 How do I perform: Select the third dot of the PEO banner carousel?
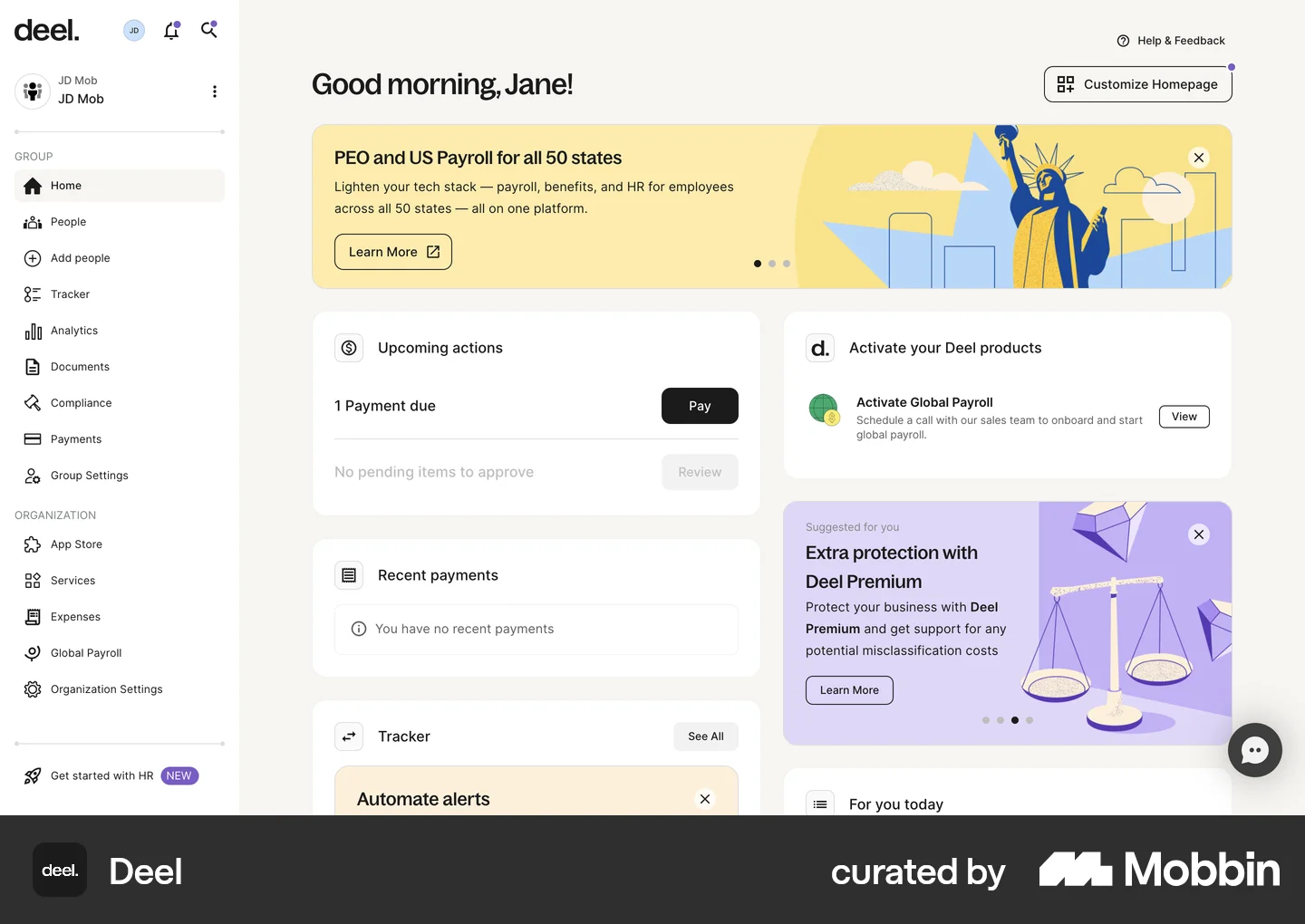(x=787, y=264)
